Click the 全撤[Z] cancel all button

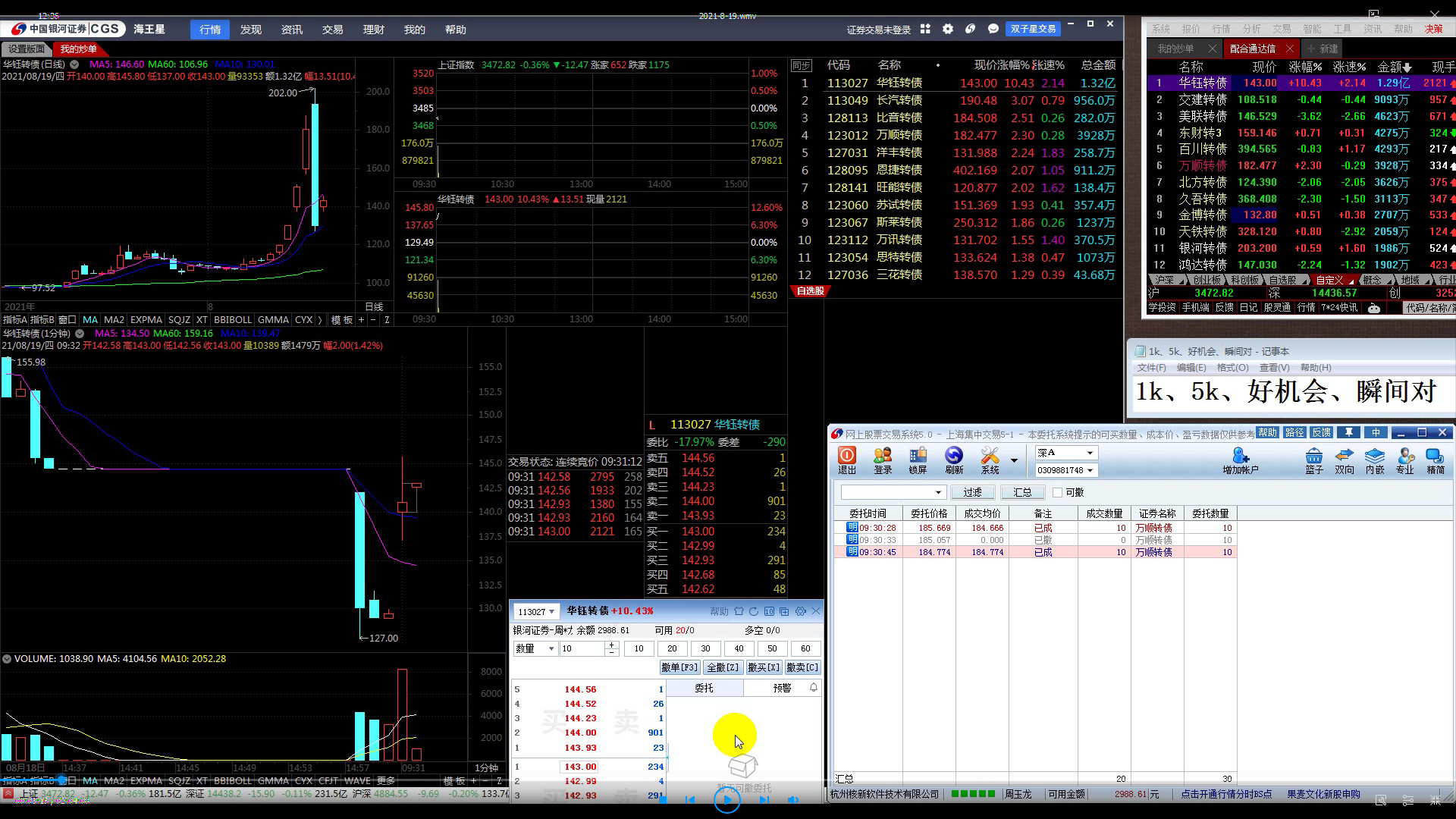click(x=722, y=667)
